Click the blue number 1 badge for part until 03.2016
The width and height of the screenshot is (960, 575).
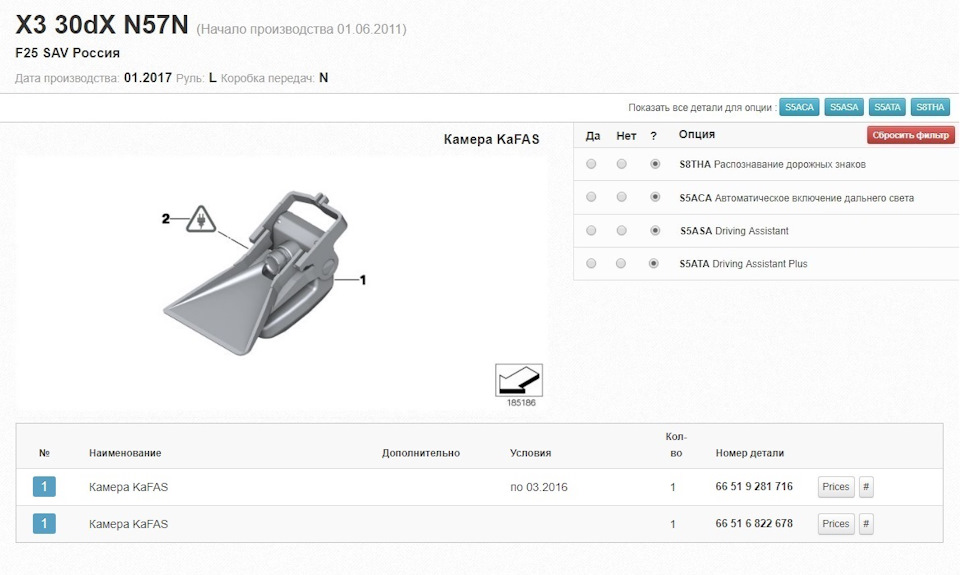44,487
